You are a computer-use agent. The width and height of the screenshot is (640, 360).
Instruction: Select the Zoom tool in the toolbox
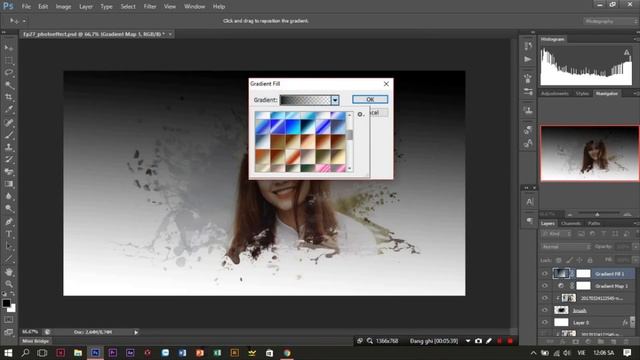9,284
